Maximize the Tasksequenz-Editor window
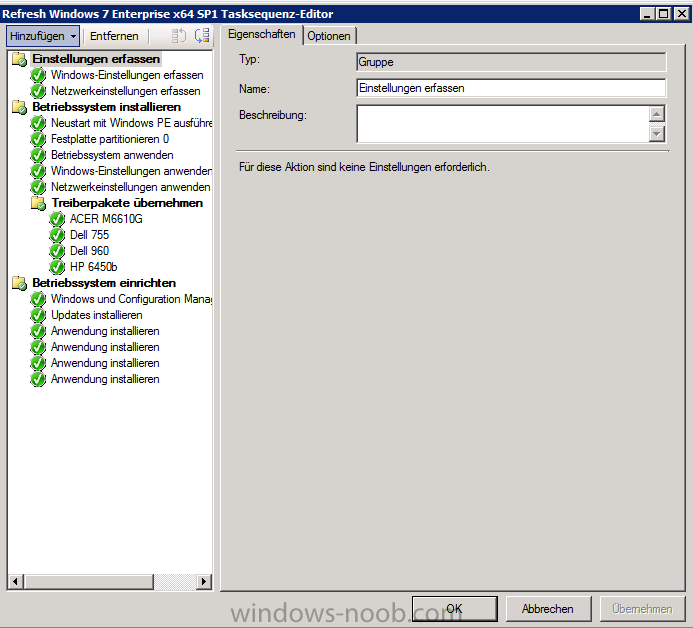The image size is (693, 628). click(664, 14)
